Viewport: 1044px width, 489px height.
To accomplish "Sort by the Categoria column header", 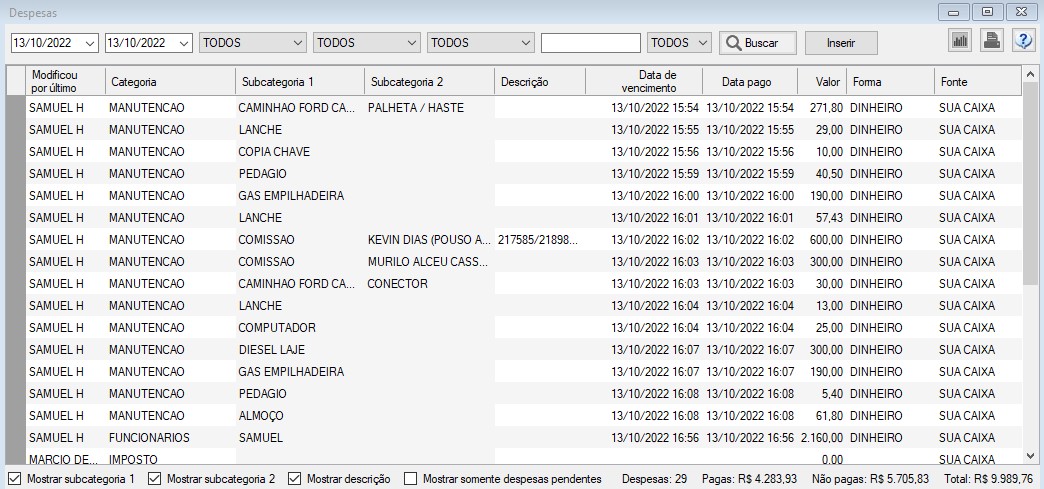I will pyautogui.click(x=170, y=81).
